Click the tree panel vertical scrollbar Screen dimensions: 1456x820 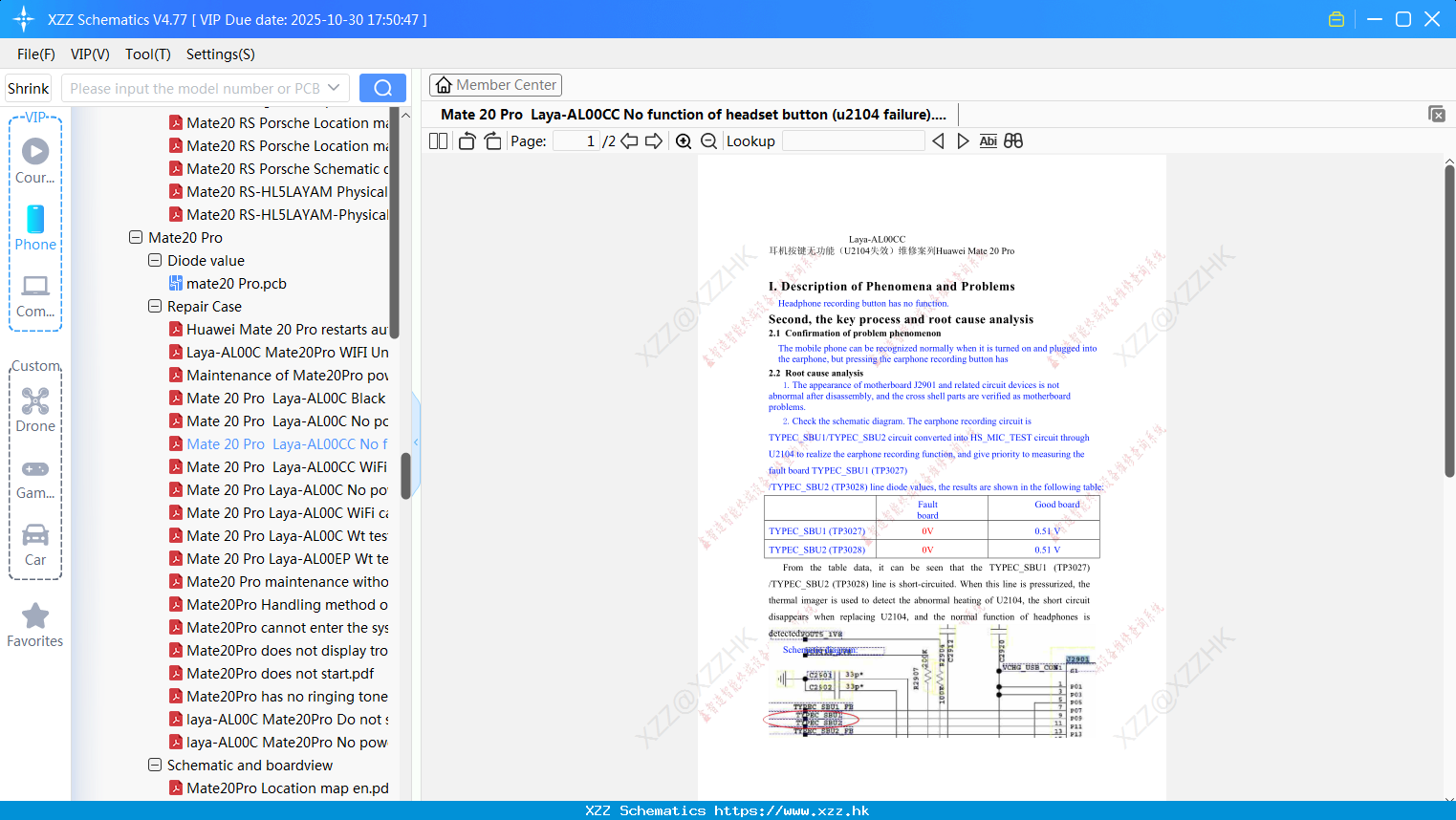405,475
